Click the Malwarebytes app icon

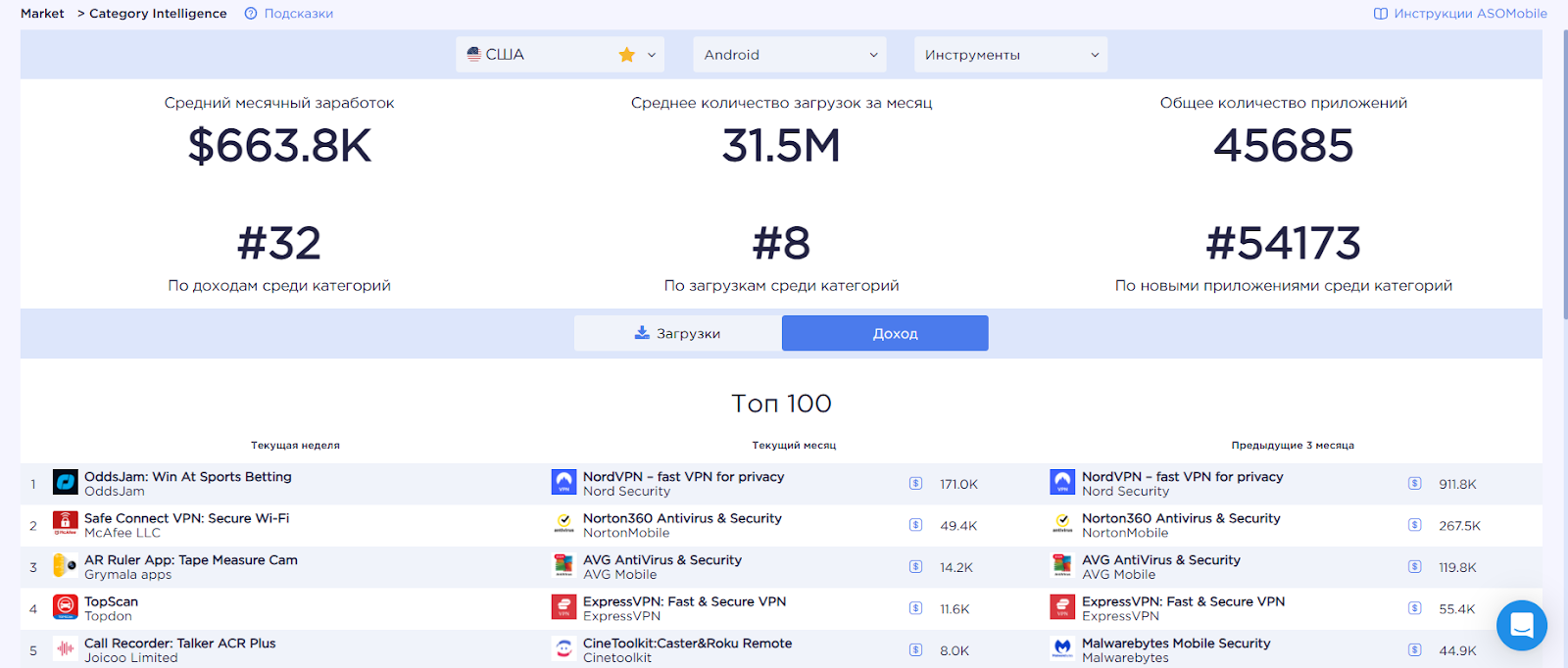[x=1063, y=648]
